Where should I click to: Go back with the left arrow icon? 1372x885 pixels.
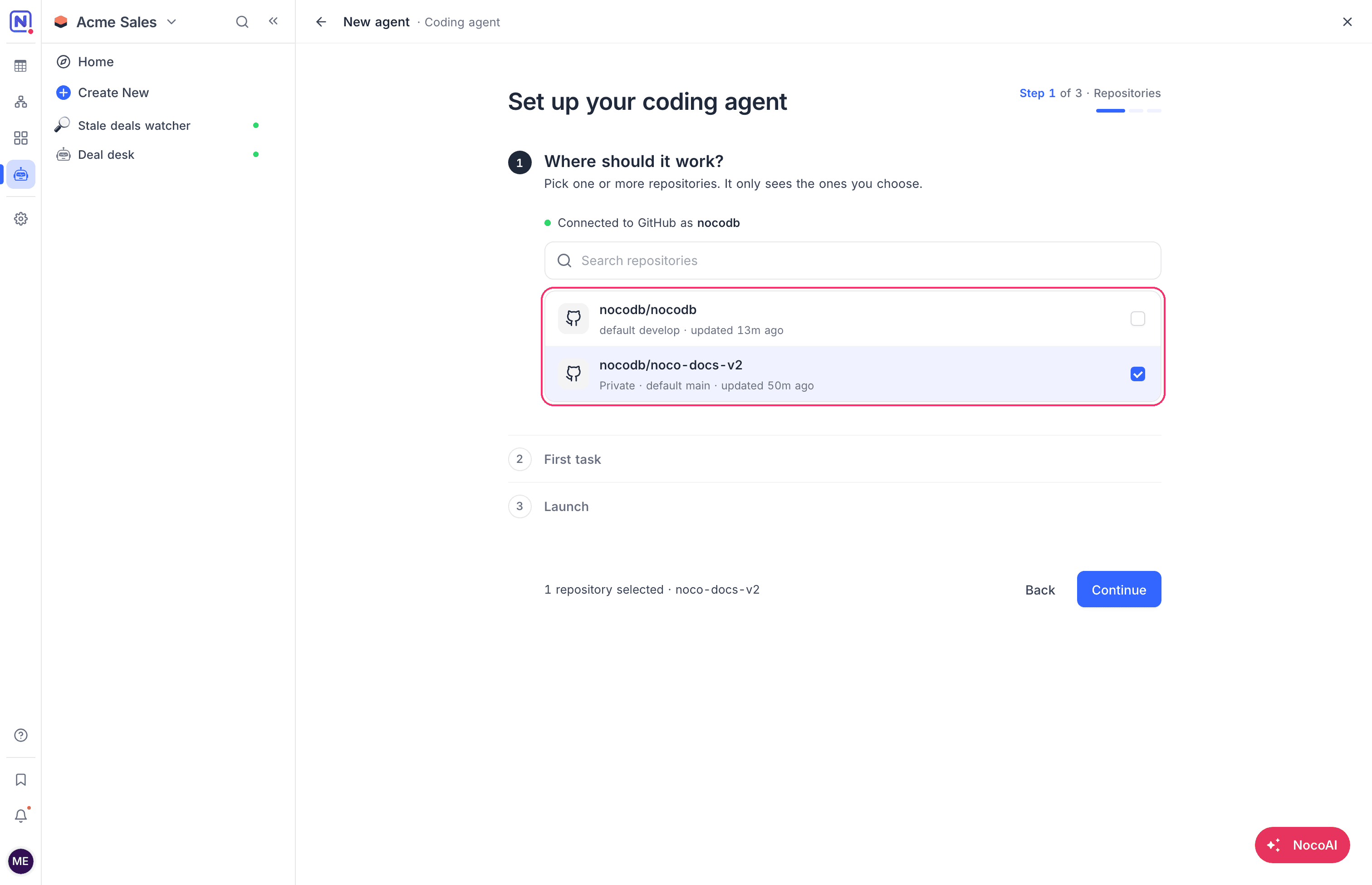[321, 22]
